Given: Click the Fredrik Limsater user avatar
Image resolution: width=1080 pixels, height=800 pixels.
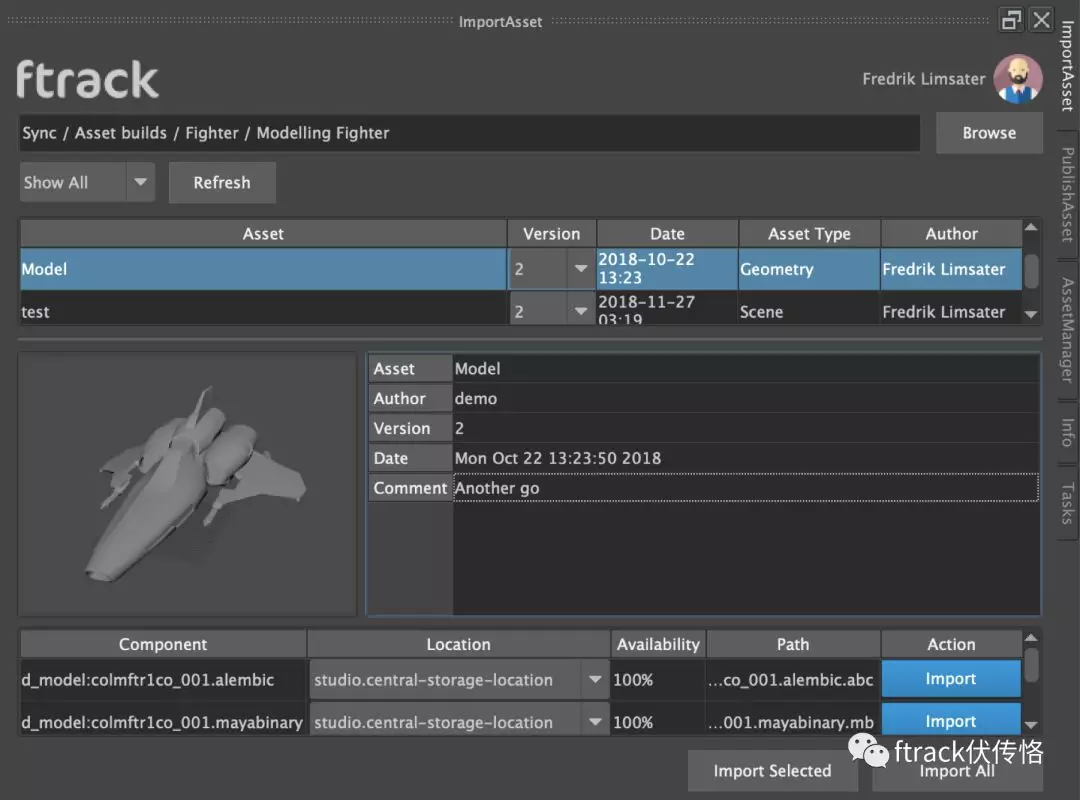Looking at the screenshot, I should (x=1018, y=79).
